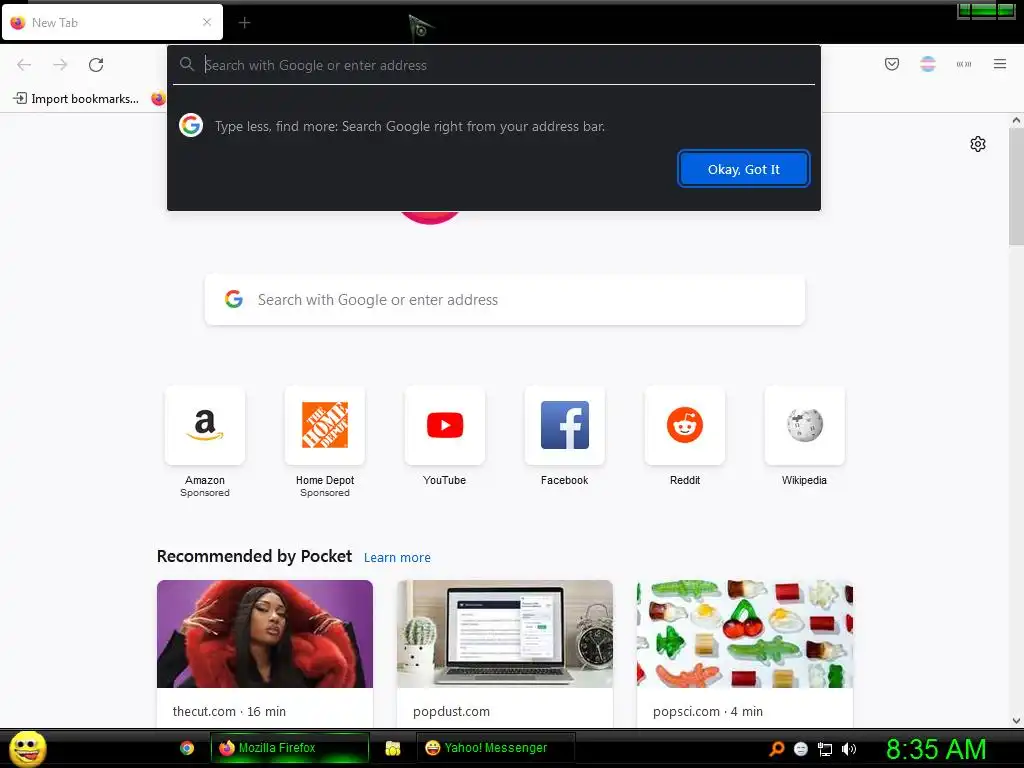Open the thecut.com Pocket story thumbnail
1024x768 pixels.
coord(264,634)
